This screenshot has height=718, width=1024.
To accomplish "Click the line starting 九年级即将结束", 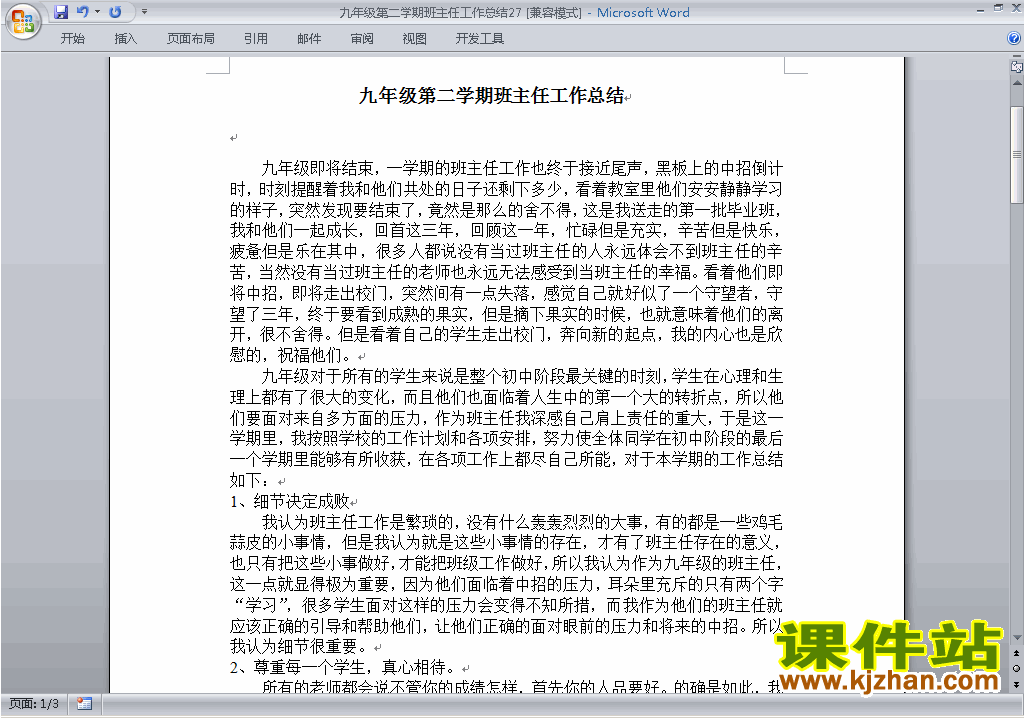I will pyautogui.click(x=522, y=169).
